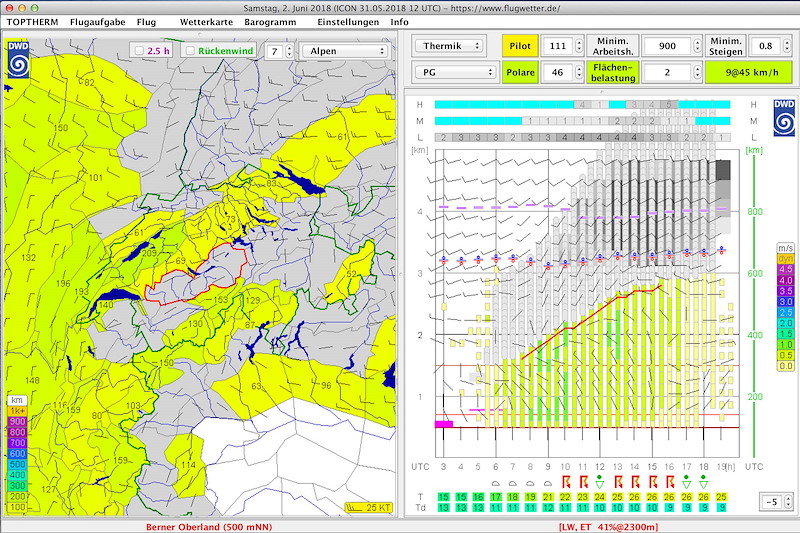800x533 pixels.
Task: Click the 1K+ swatch in the km legend
Action: pyautogui.click(x=17, y=411)
